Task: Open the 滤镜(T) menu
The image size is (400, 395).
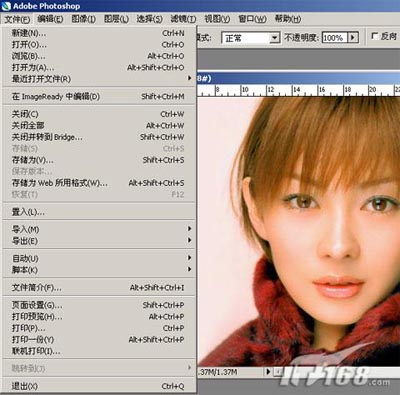Action: coord(183,19)
